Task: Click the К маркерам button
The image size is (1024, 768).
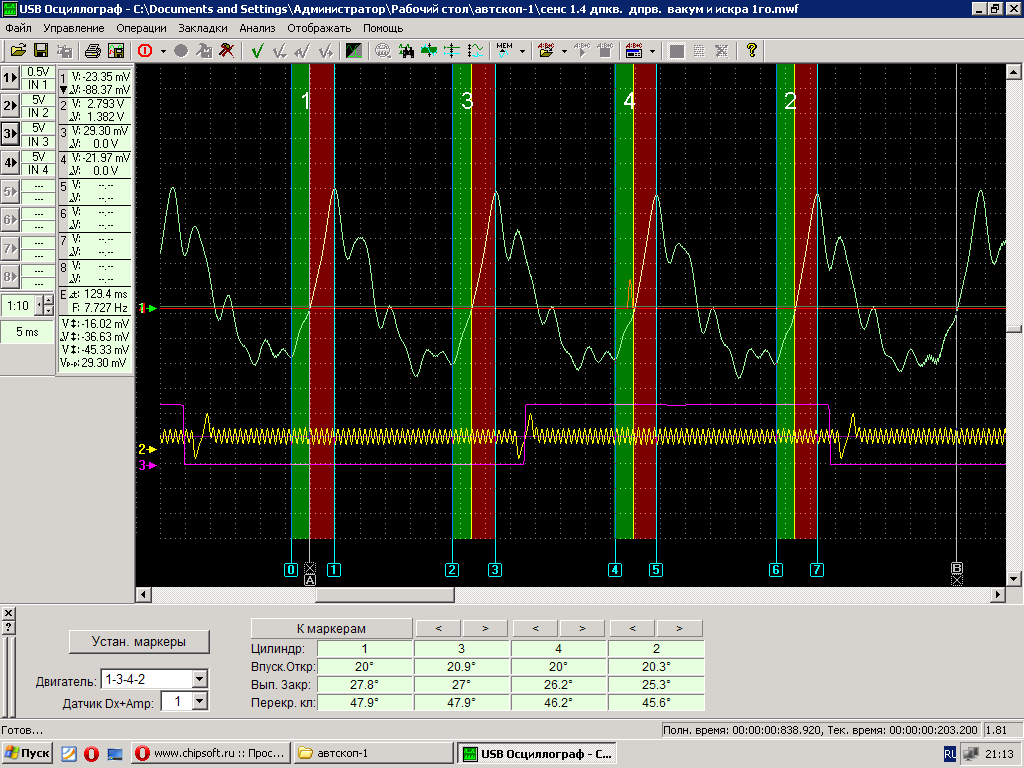Action: (331, 628)
